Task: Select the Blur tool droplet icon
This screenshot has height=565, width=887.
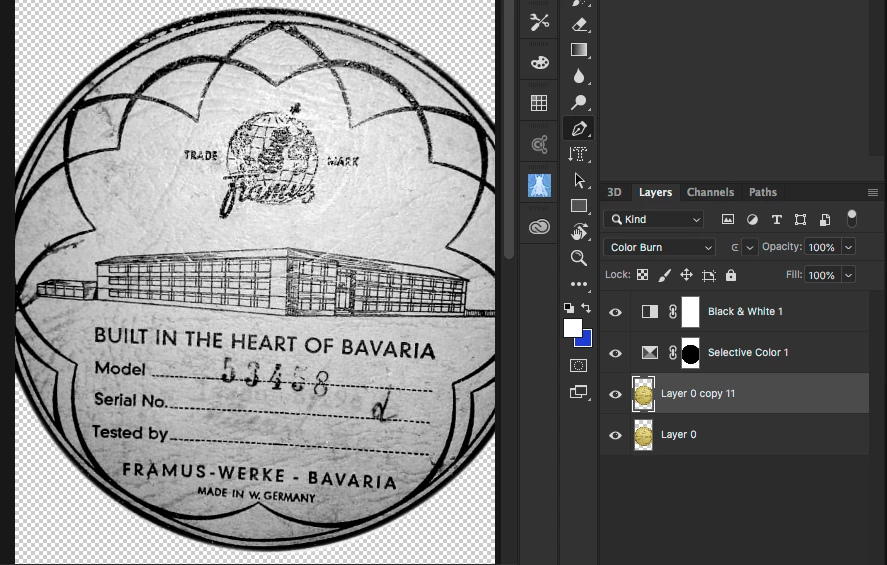Action: [x=579, y=76]
